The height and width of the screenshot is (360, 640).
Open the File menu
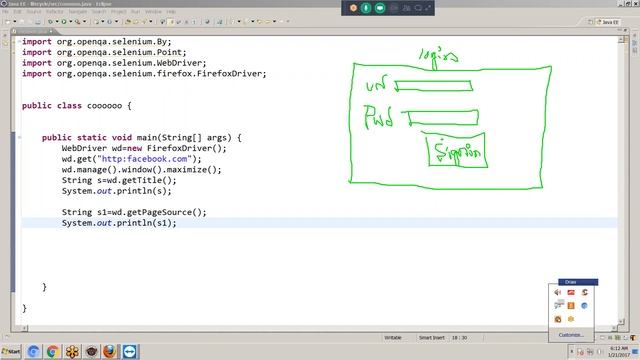click(5, 12)
